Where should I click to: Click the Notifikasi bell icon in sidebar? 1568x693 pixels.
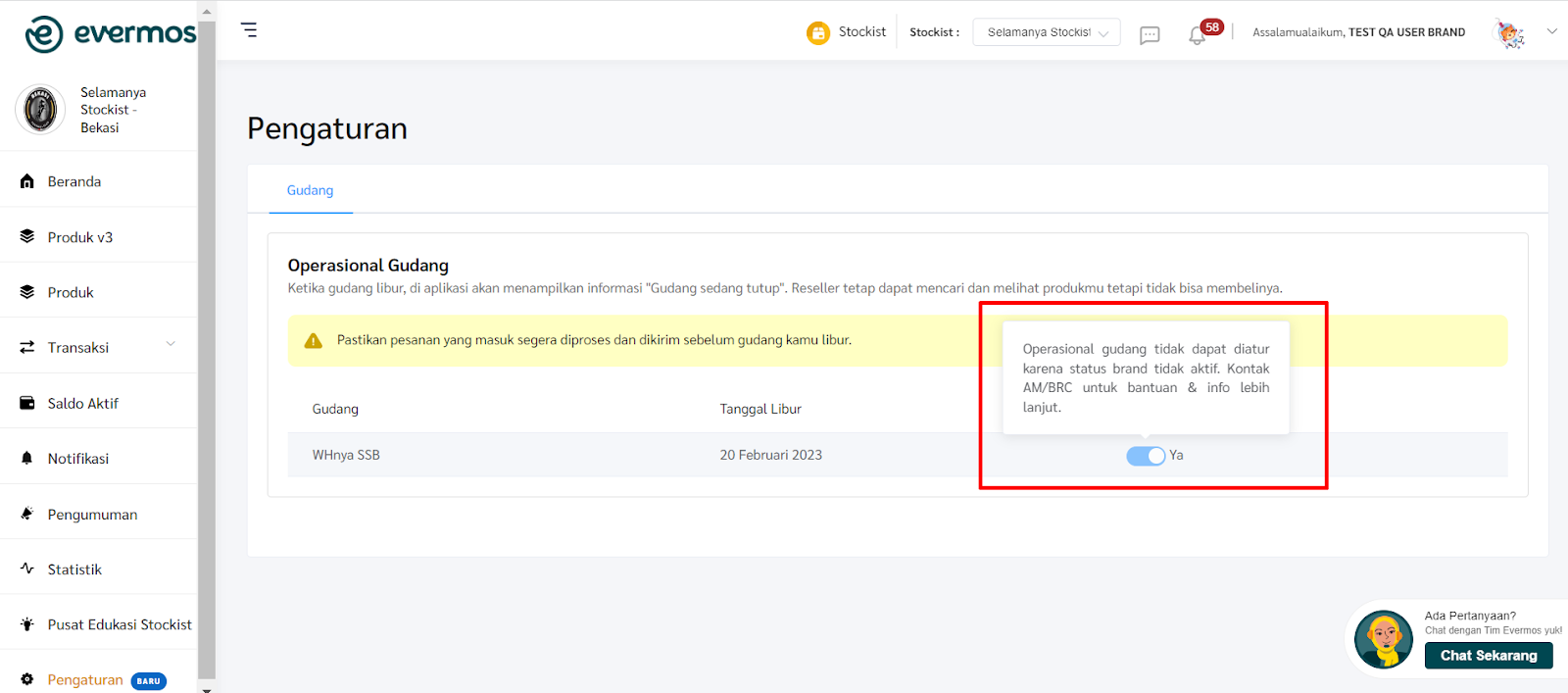tap(27, 458)
